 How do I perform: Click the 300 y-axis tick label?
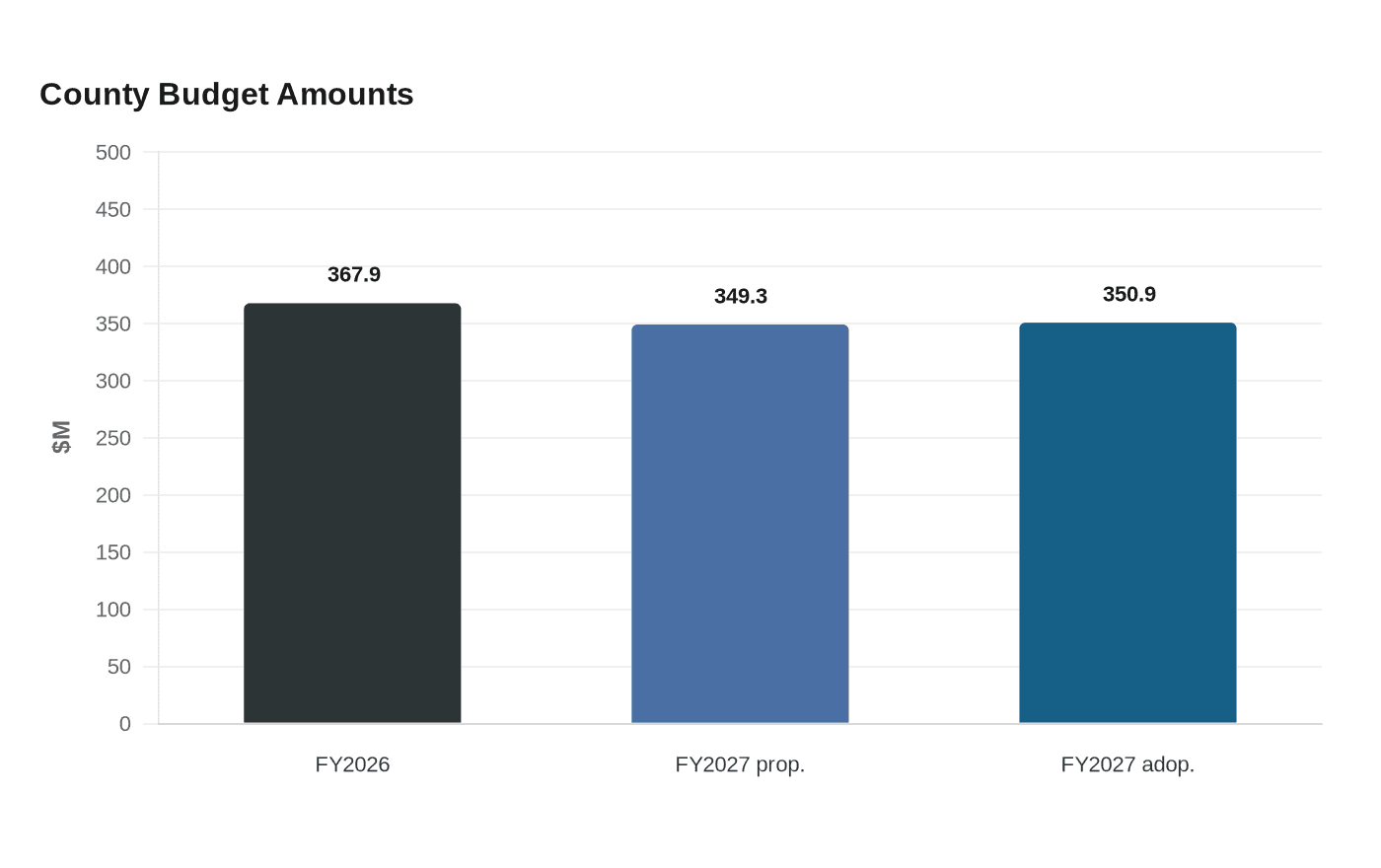click(x=113, y=381)
